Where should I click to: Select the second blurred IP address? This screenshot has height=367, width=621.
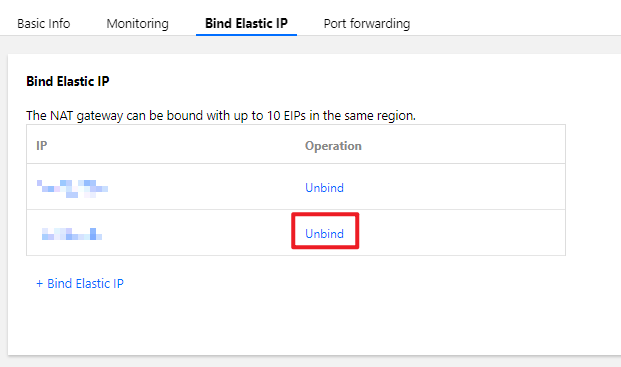click(72, 234)
